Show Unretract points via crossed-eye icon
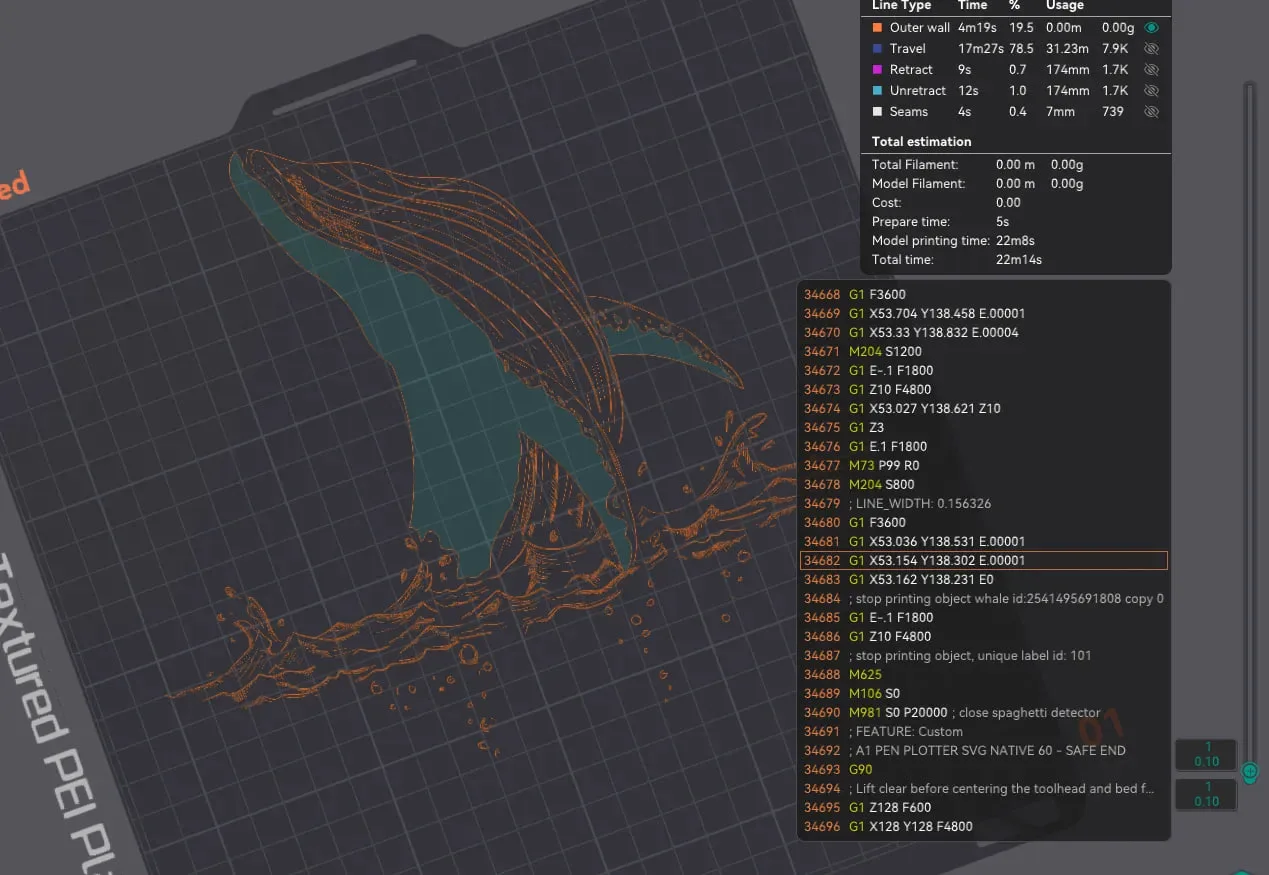This screenshot has width=1269, height=875. coord(1151,91)
